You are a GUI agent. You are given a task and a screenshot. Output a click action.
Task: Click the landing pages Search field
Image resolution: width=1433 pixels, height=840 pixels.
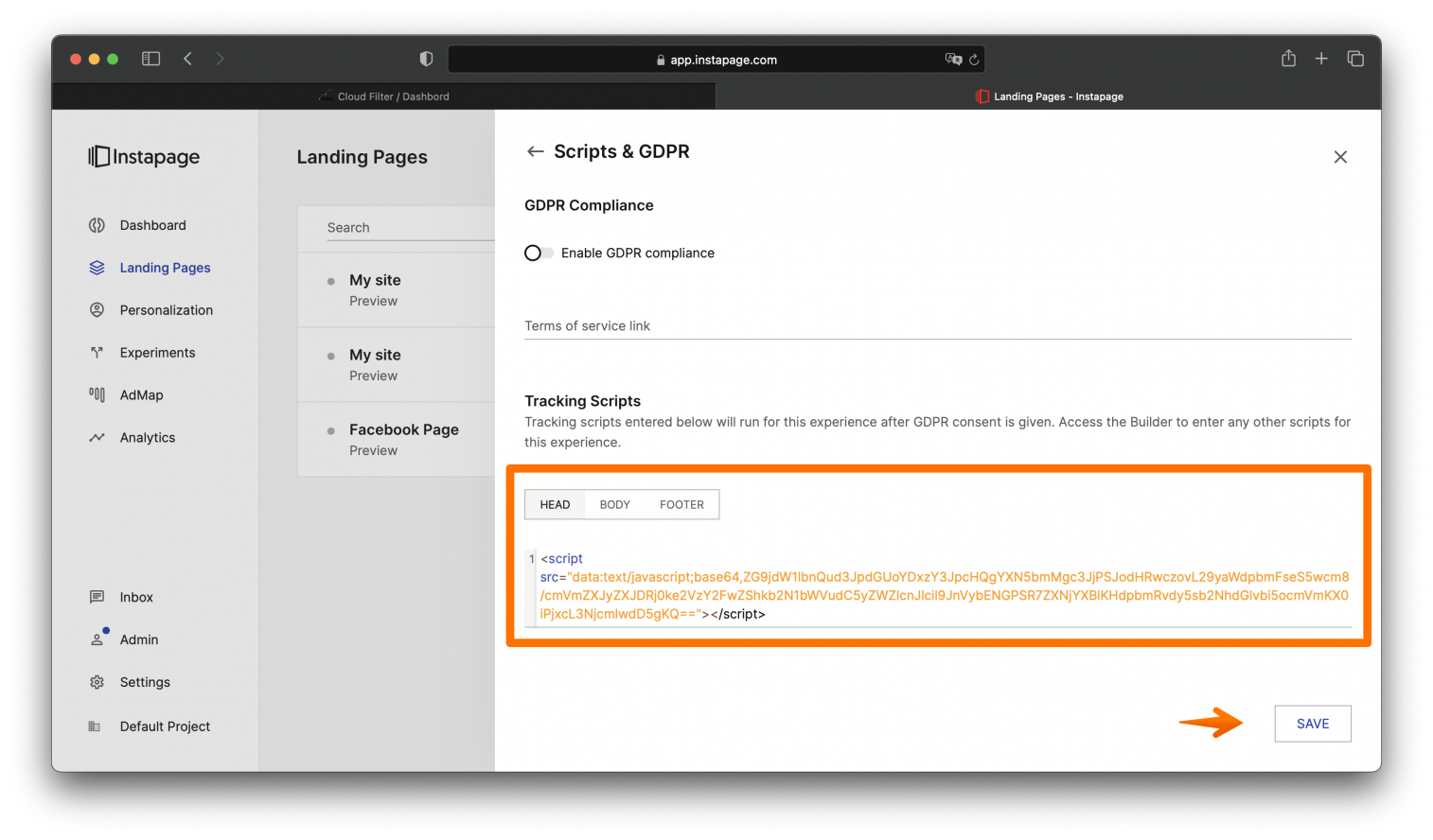click(x=411, y=228)
